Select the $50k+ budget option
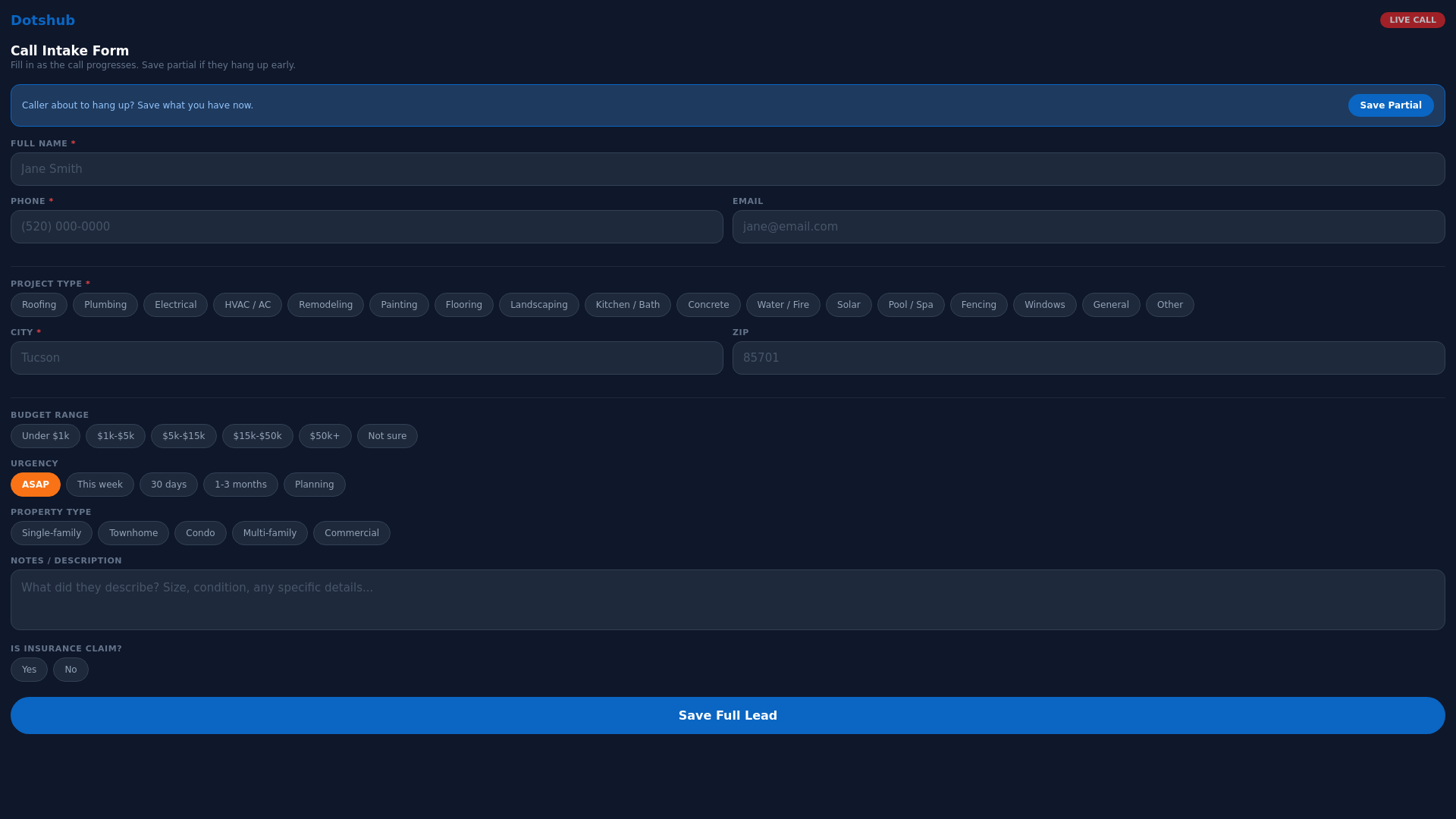The image size is (1456, 819). [x=325, y=436]
